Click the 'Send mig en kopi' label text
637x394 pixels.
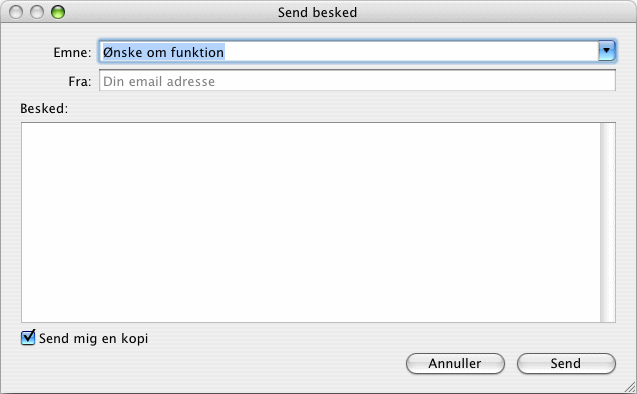(93, 338)
